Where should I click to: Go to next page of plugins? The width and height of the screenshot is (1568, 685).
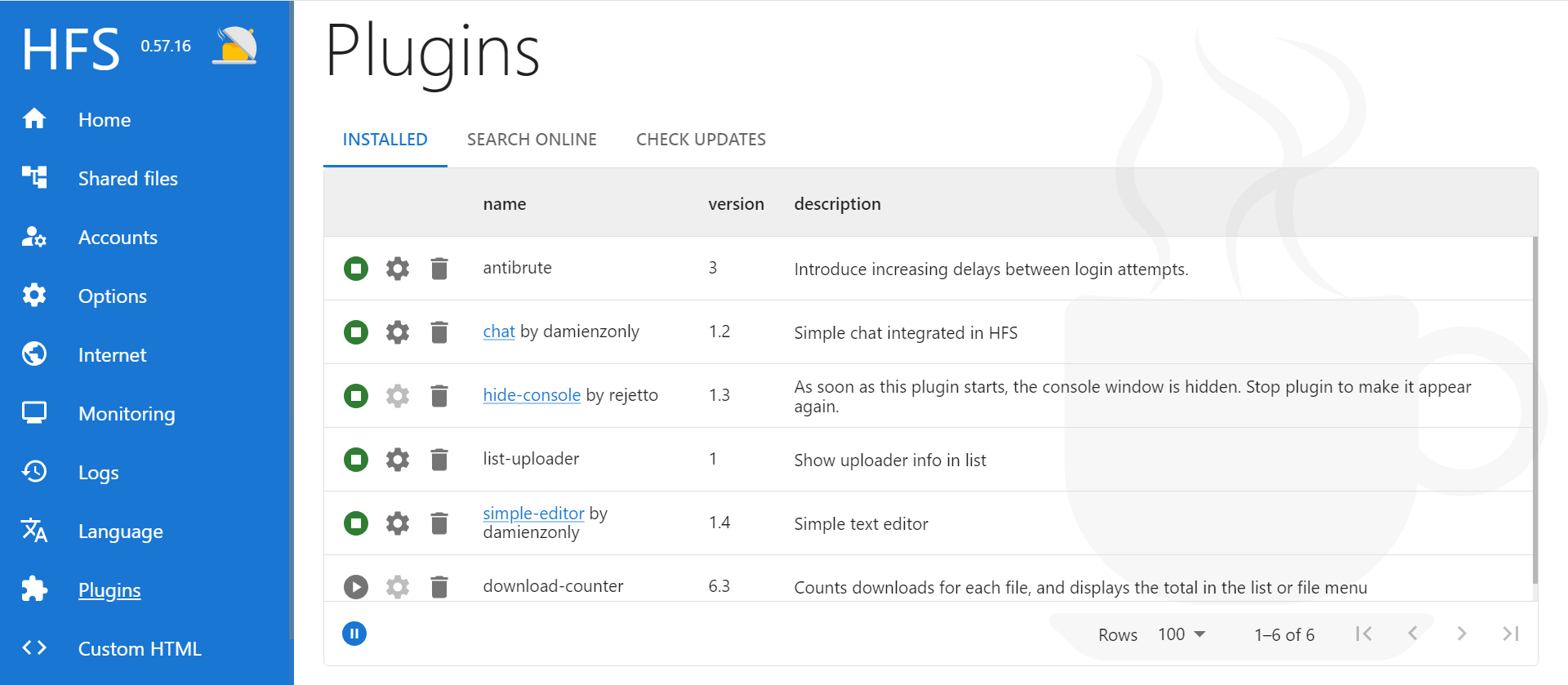[x=1462, y=634]
